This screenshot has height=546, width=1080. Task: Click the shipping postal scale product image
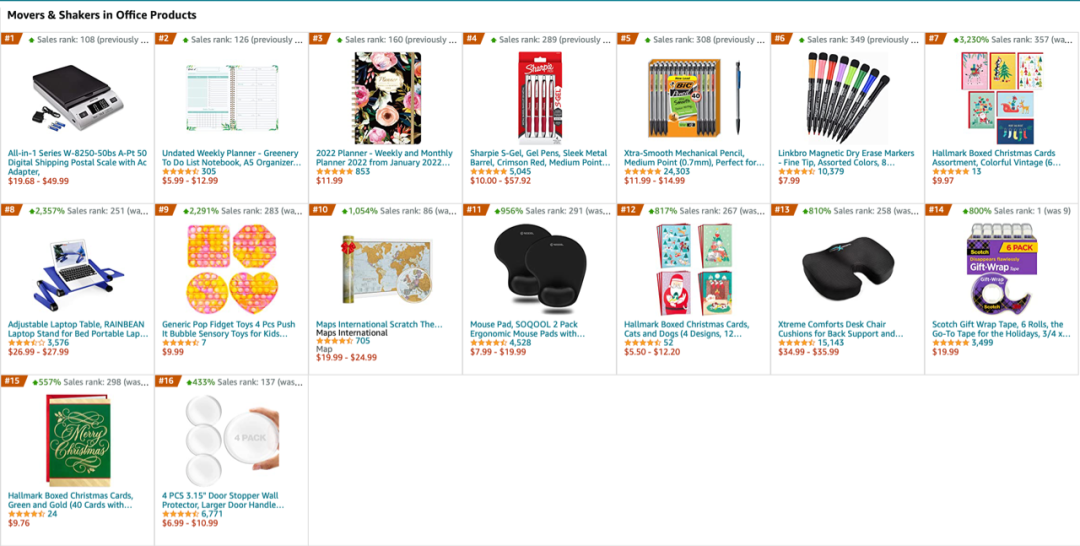pyautogui.click(x=76, y=95)
